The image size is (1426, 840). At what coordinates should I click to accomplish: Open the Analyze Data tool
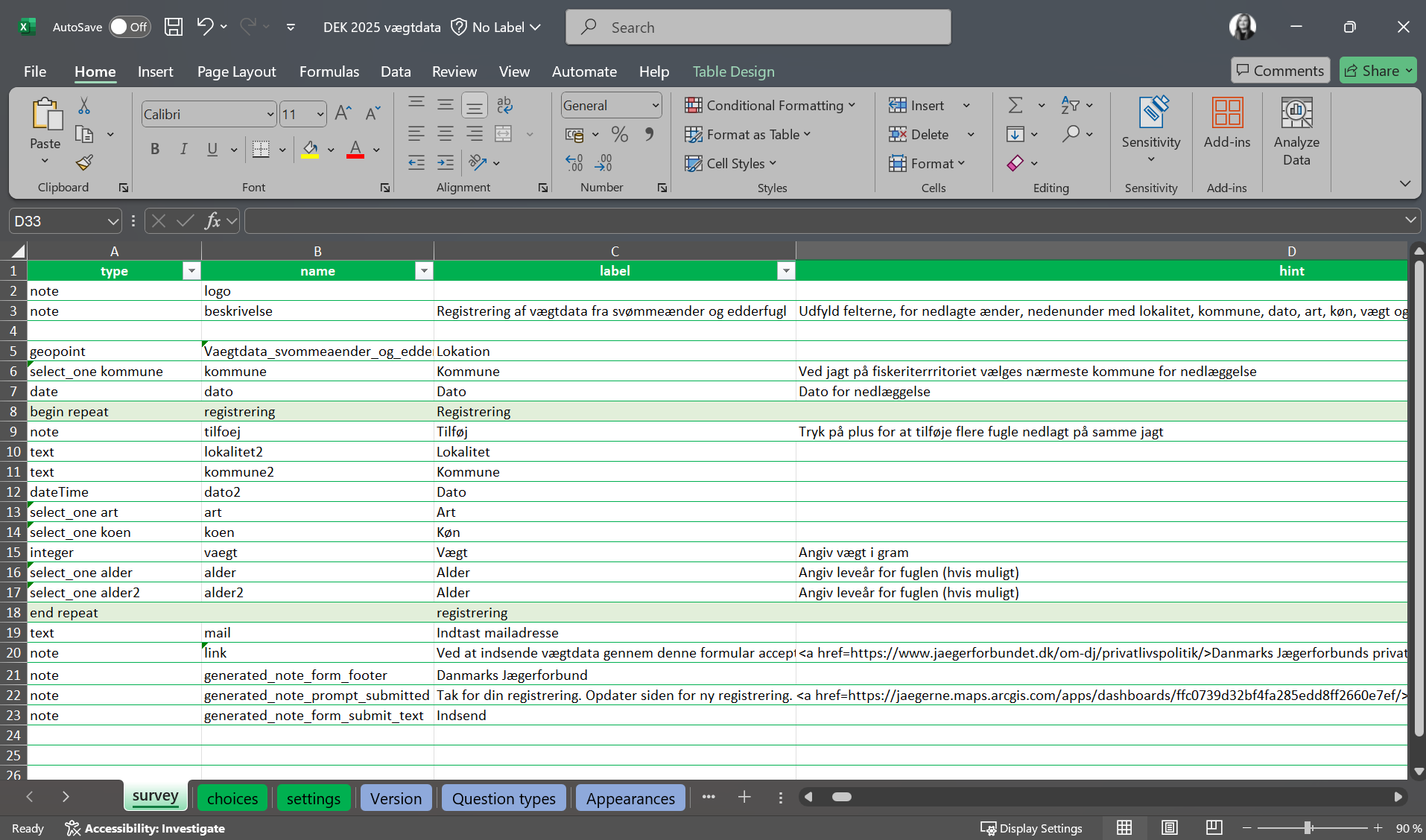point(1296,131)
